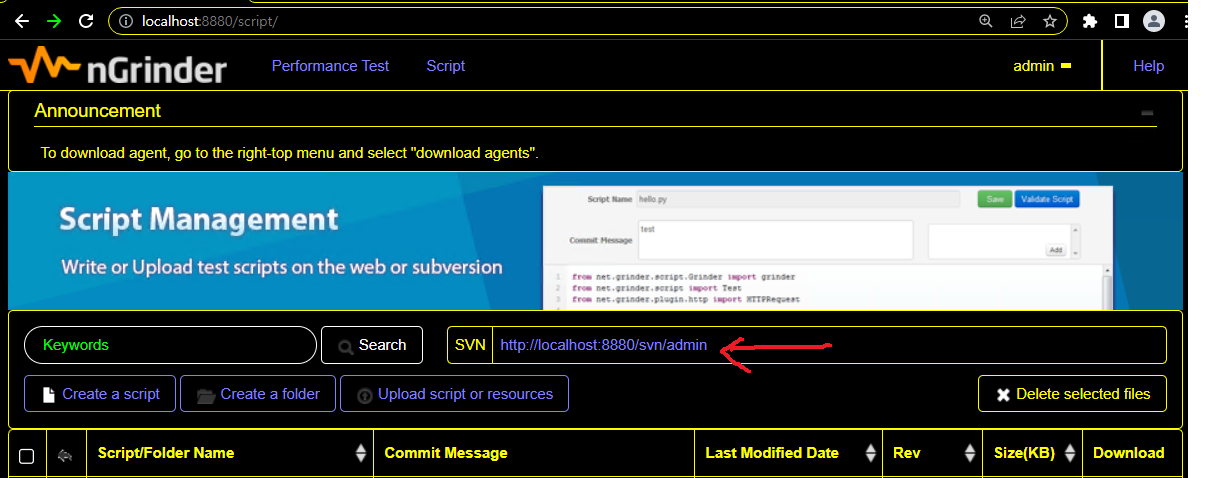This screenshot has width=1206, height=478.
Task: Sort by Script/Folder Name column
Action: pyautogui.click(x=230, y=453)
